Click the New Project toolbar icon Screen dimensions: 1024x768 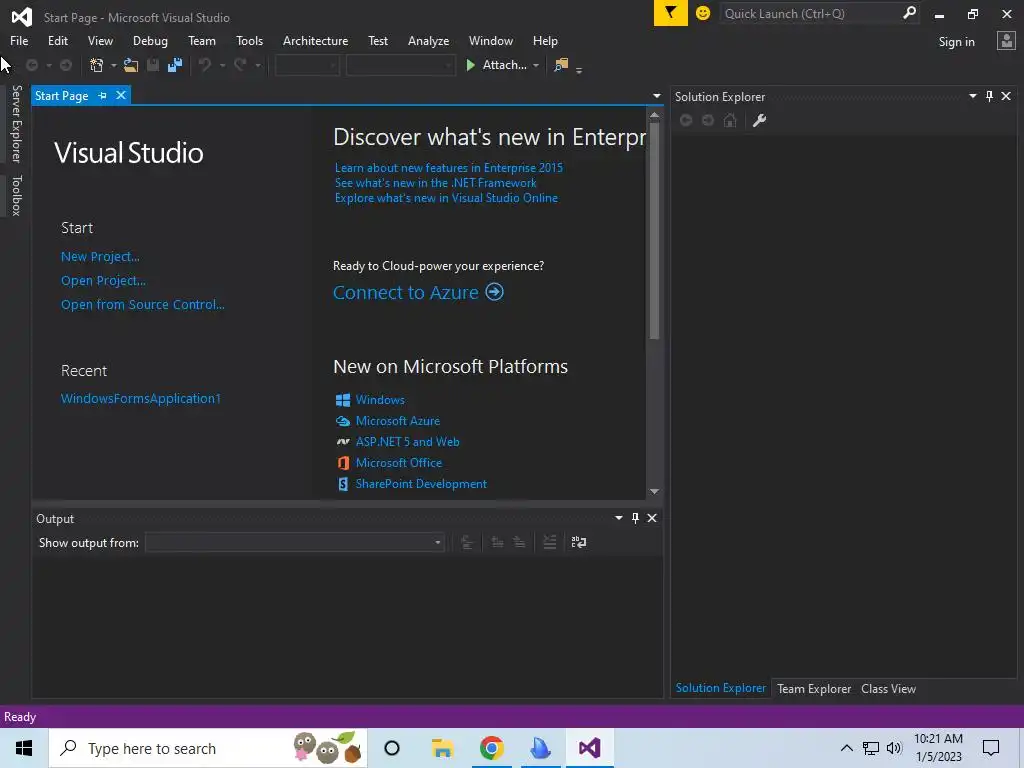97,65
